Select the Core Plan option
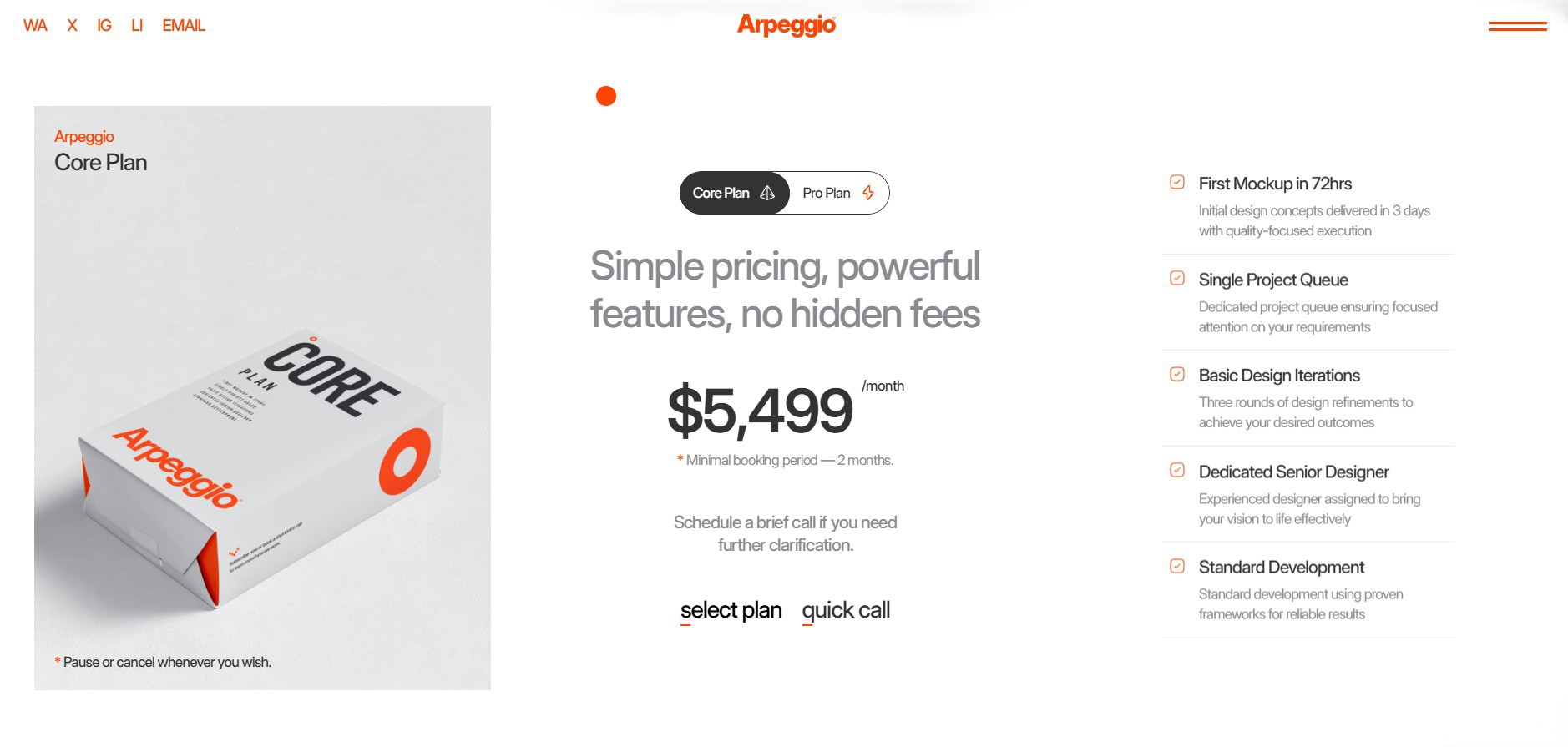The height and width of the screenshot is (747, 1568). point(721,193)
